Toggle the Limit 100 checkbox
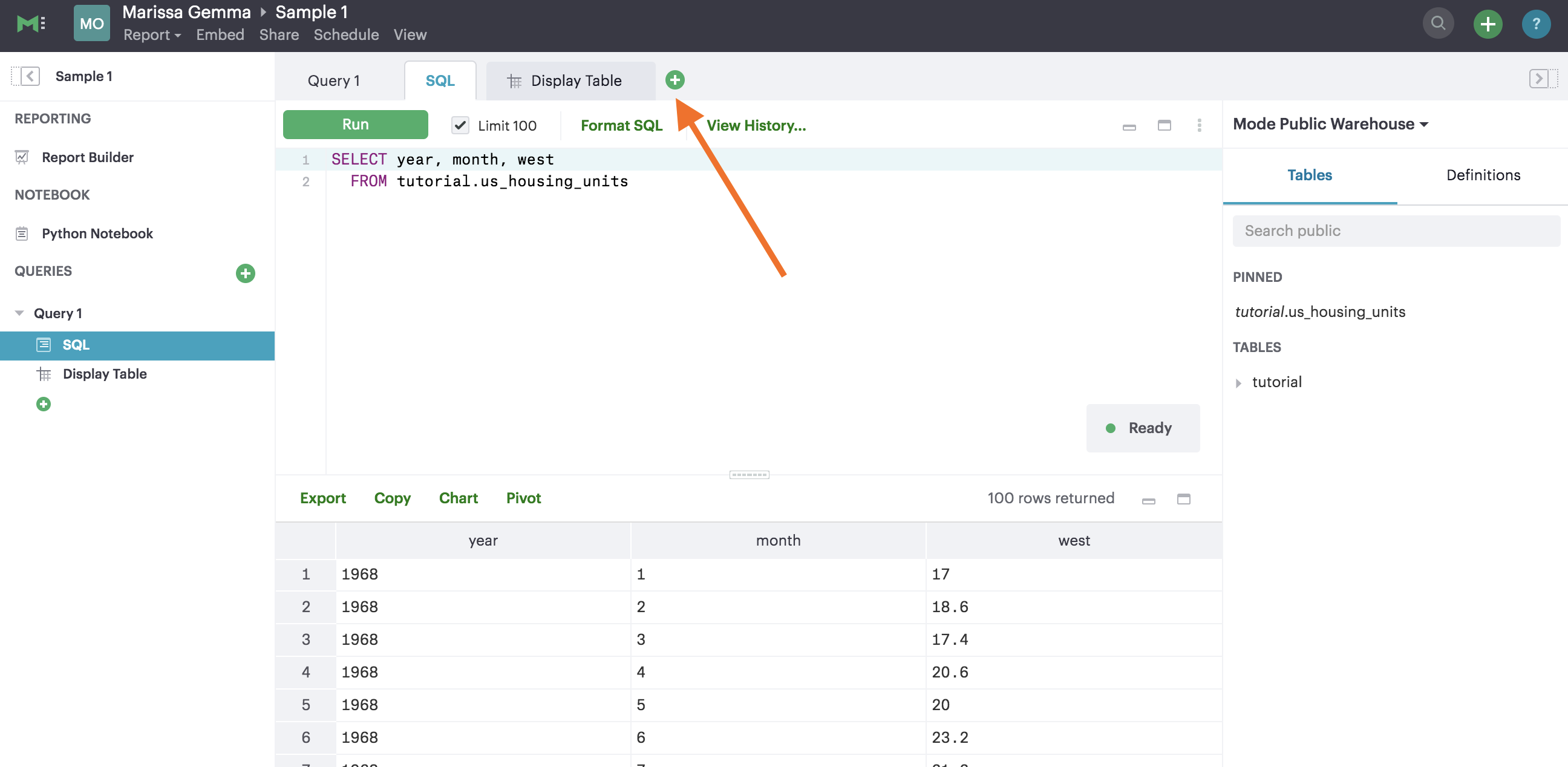Image resolution: width=1568 pixels, height=767 pixels. [x=461, y=125]
